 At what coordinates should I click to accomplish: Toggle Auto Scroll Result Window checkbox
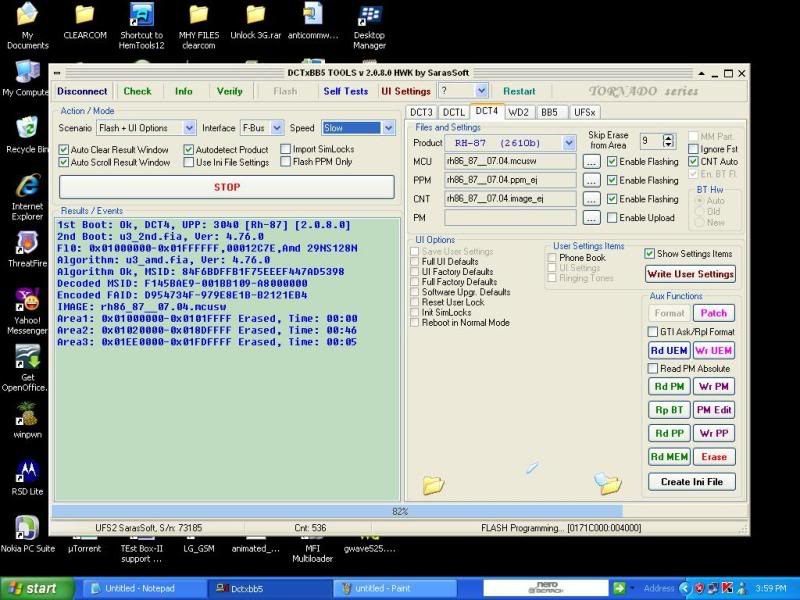tap(64, 162)
